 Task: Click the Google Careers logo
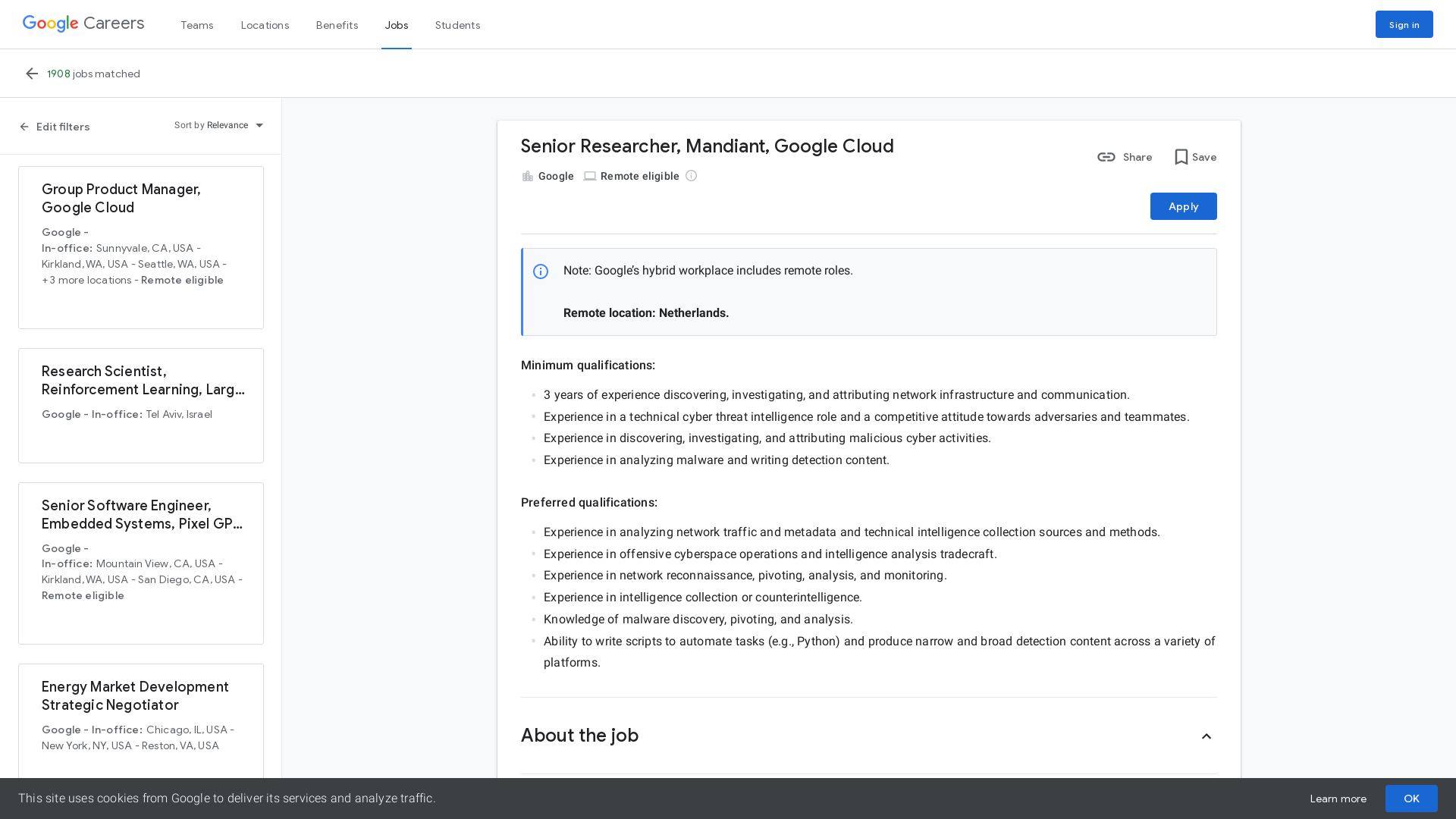click(83, 23)
